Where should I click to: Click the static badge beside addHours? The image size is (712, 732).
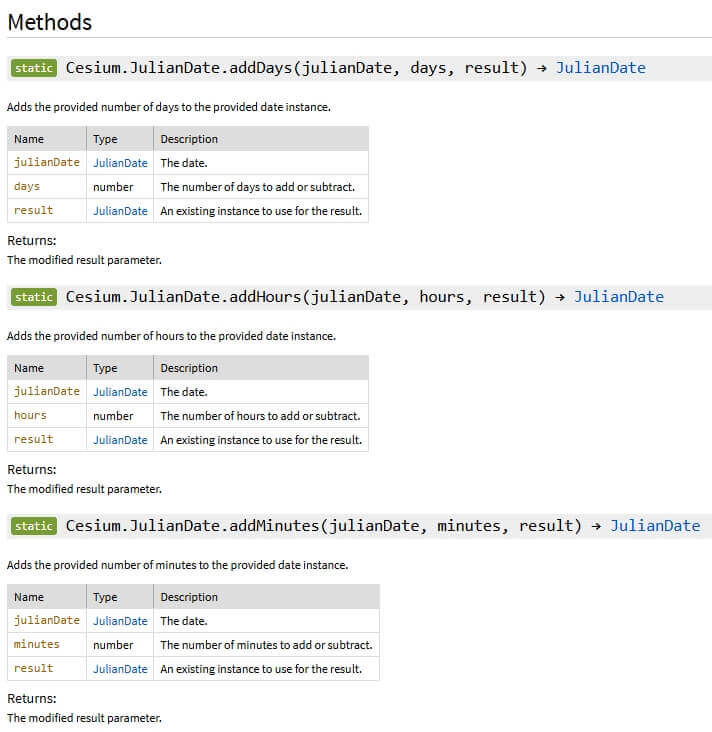pos(34,297)
